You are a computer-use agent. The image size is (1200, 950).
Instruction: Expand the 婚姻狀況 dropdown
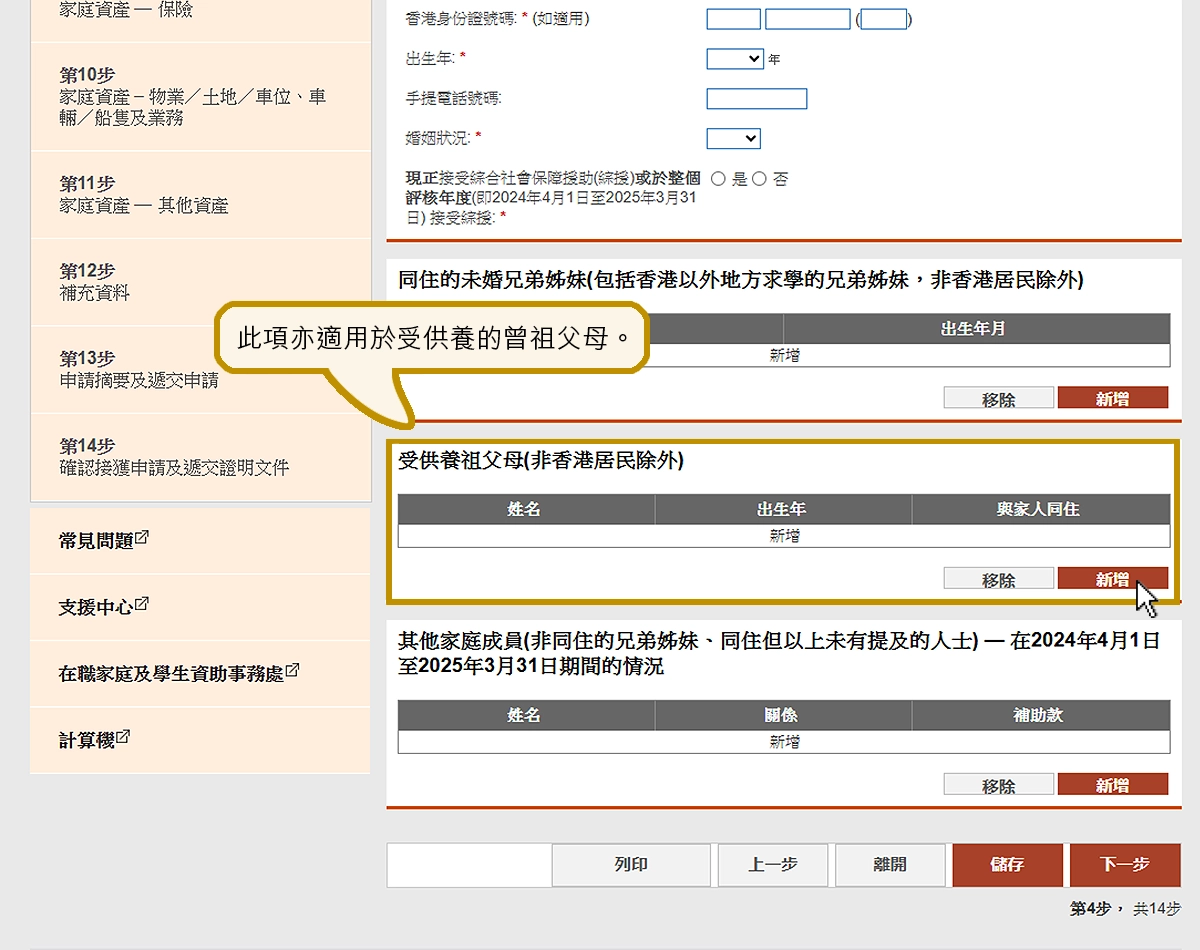point(733,138)
